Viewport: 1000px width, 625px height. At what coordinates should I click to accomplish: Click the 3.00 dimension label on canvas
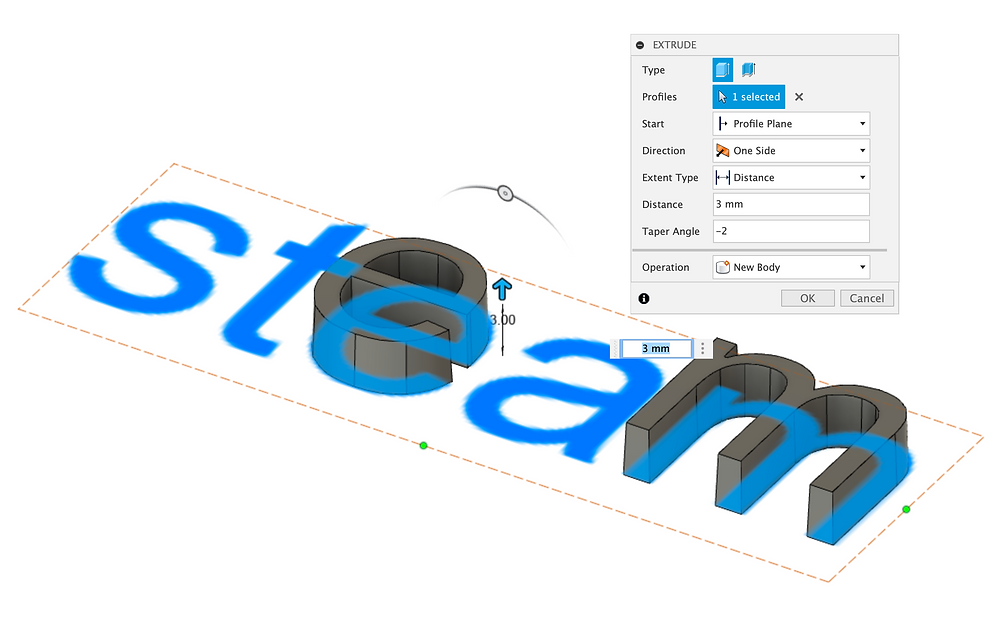[x=503, y=320]
